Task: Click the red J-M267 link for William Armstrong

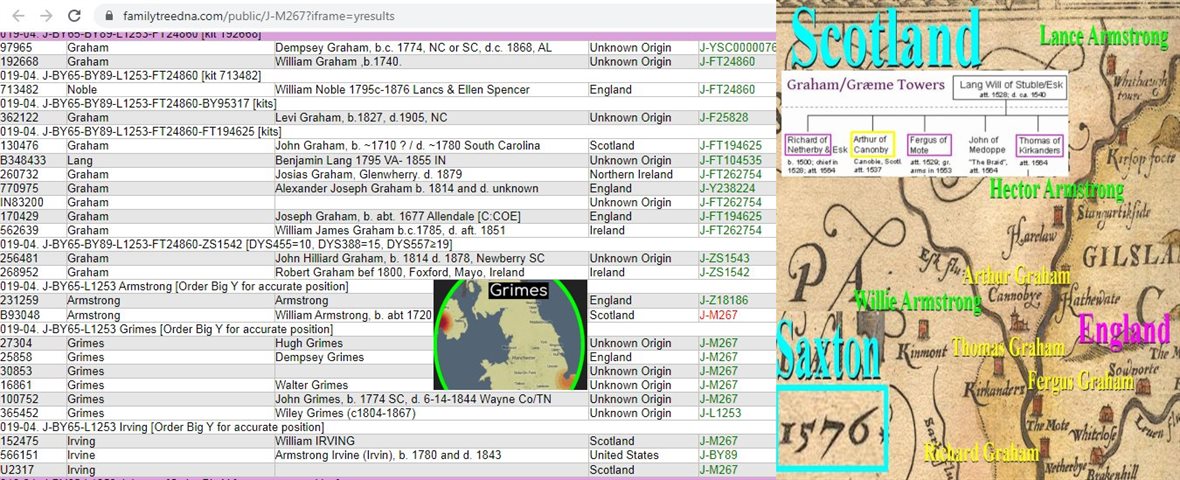Action: click(x=718, y=315)
